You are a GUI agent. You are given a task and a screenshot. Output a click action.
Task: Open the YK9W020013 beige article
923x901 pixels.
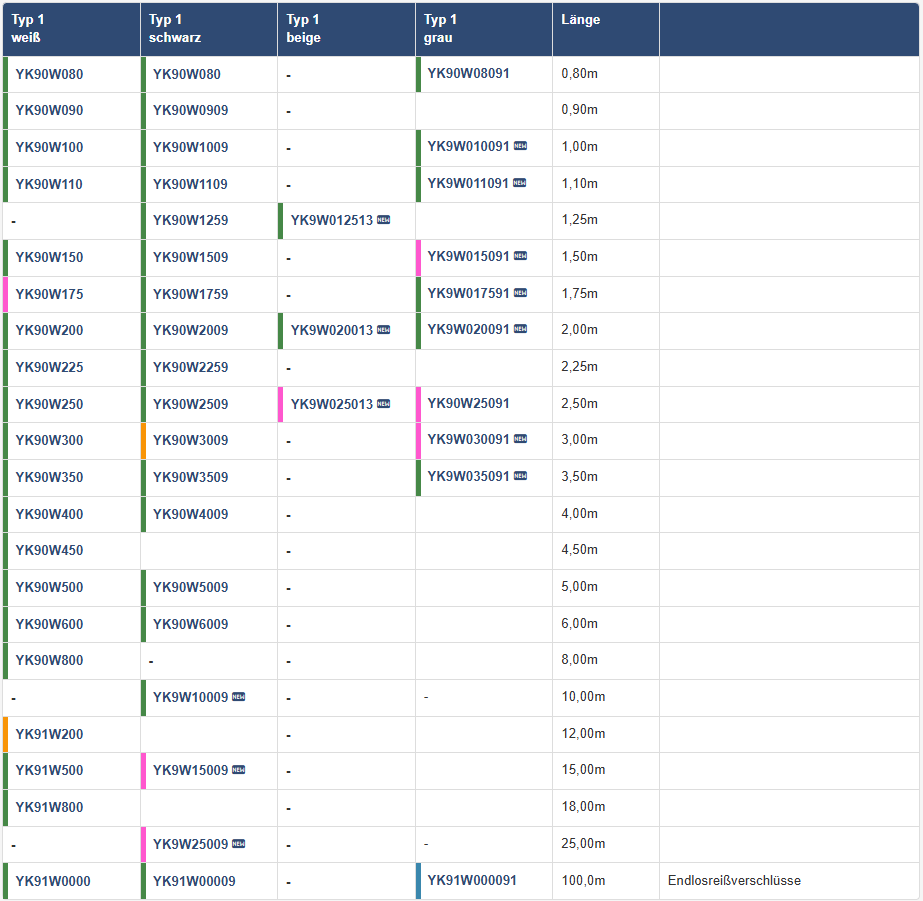click(332, 330)
